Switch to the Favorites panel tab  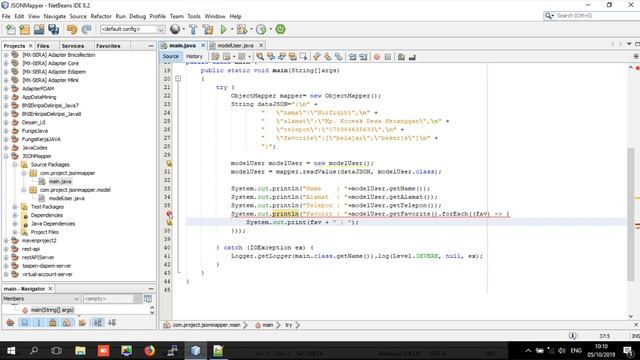108,46
